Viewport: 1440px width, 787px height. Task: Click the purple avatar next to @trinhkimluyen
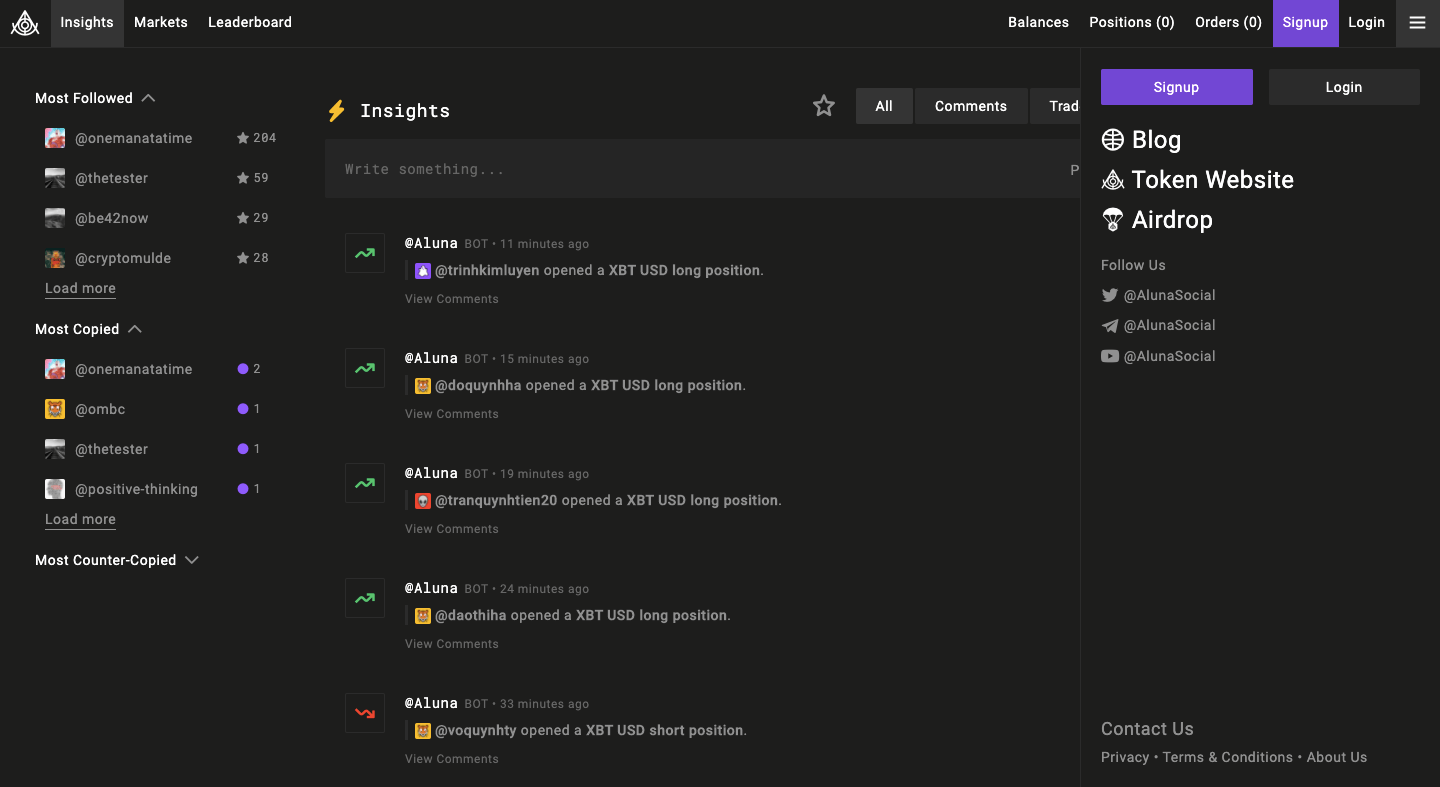pyautogui.click(x=423, y=271)
